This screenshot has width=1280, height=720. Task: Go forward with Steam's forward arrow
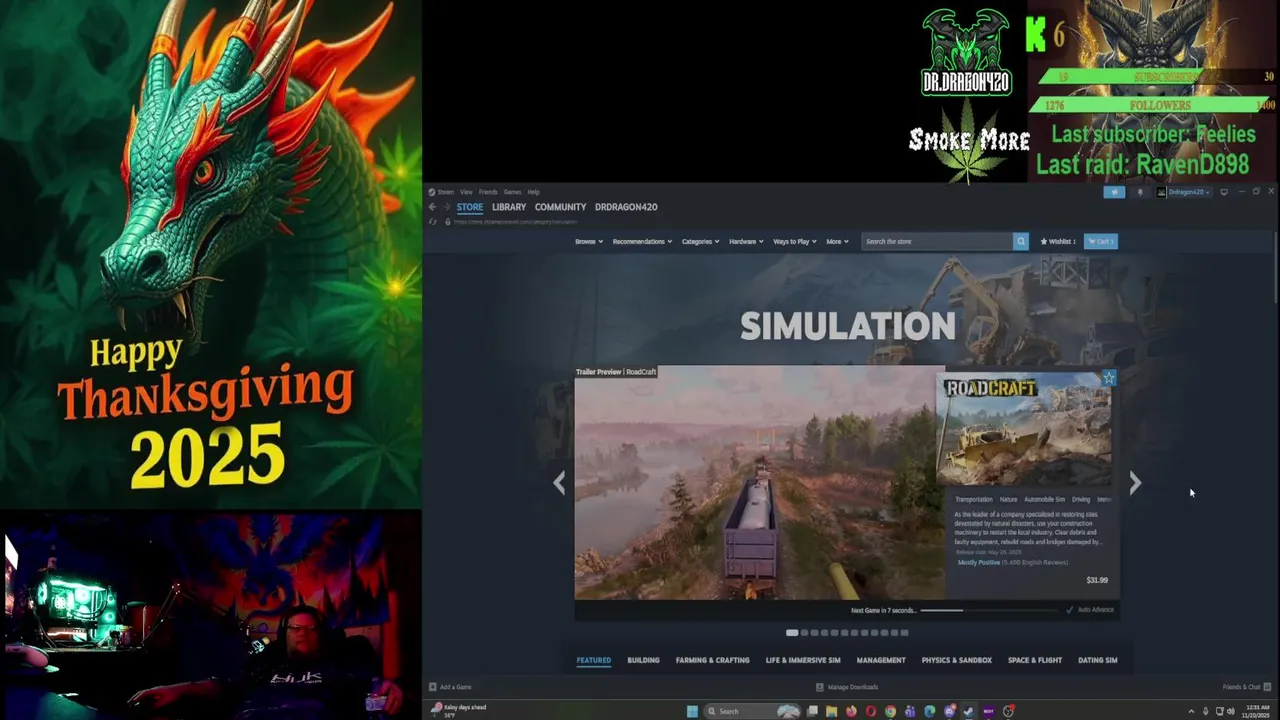click(x=446, y=207)
